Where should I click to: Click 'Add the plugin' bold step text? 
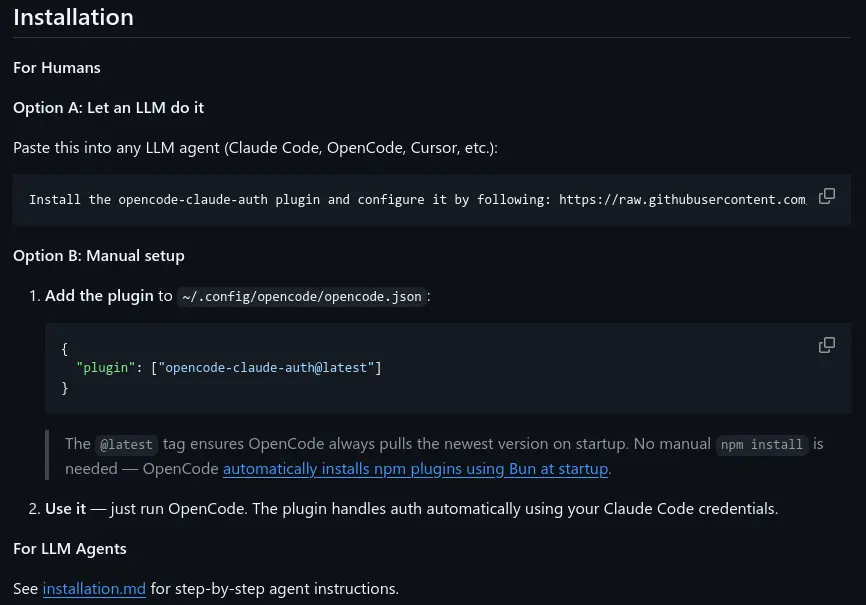pyautogui.click(x=99, y=296)
